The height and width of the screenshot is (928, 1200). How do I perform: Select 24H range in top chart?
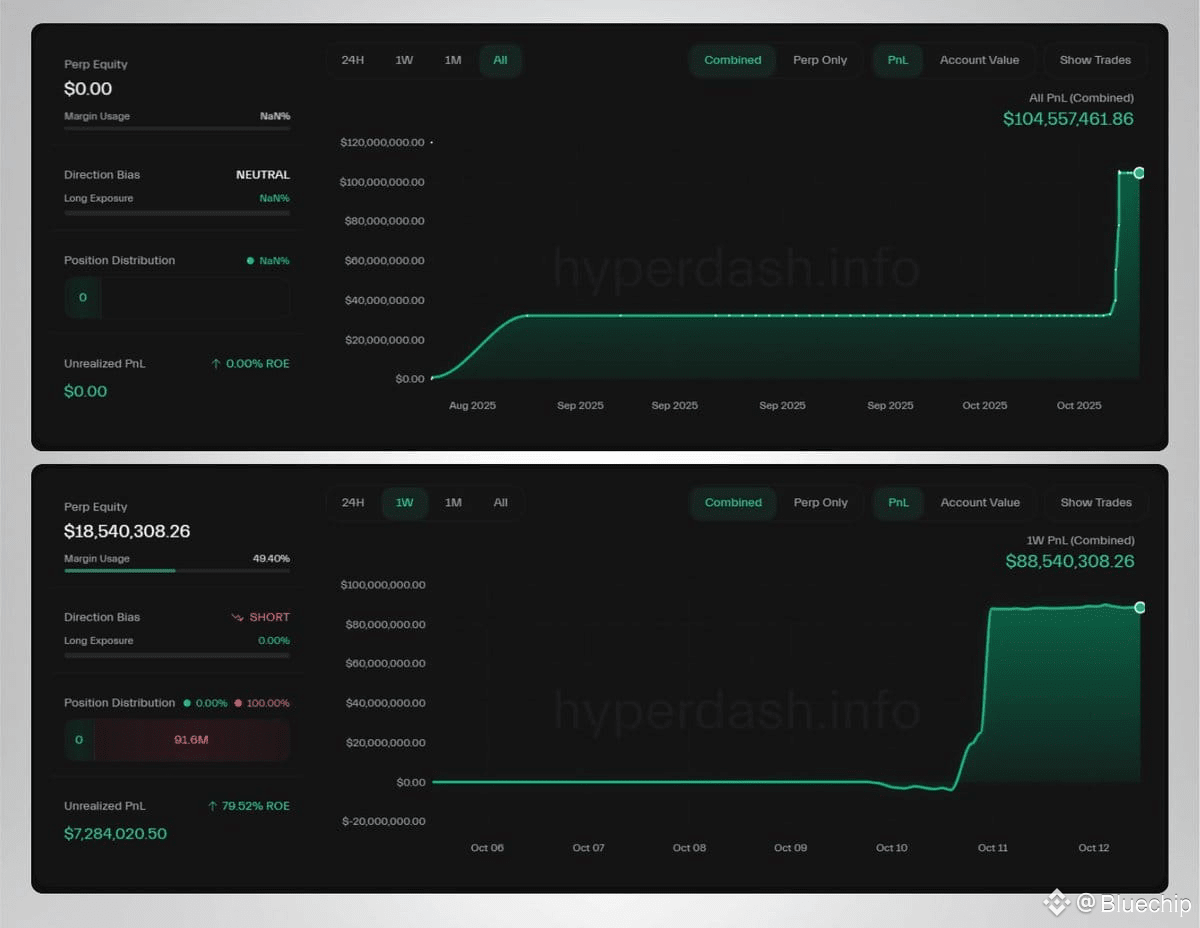click(x=352, y=60)
